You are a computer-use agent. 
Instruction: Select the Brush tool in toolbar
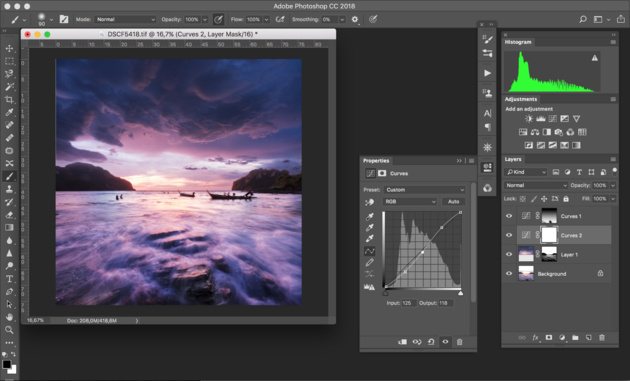9,176
